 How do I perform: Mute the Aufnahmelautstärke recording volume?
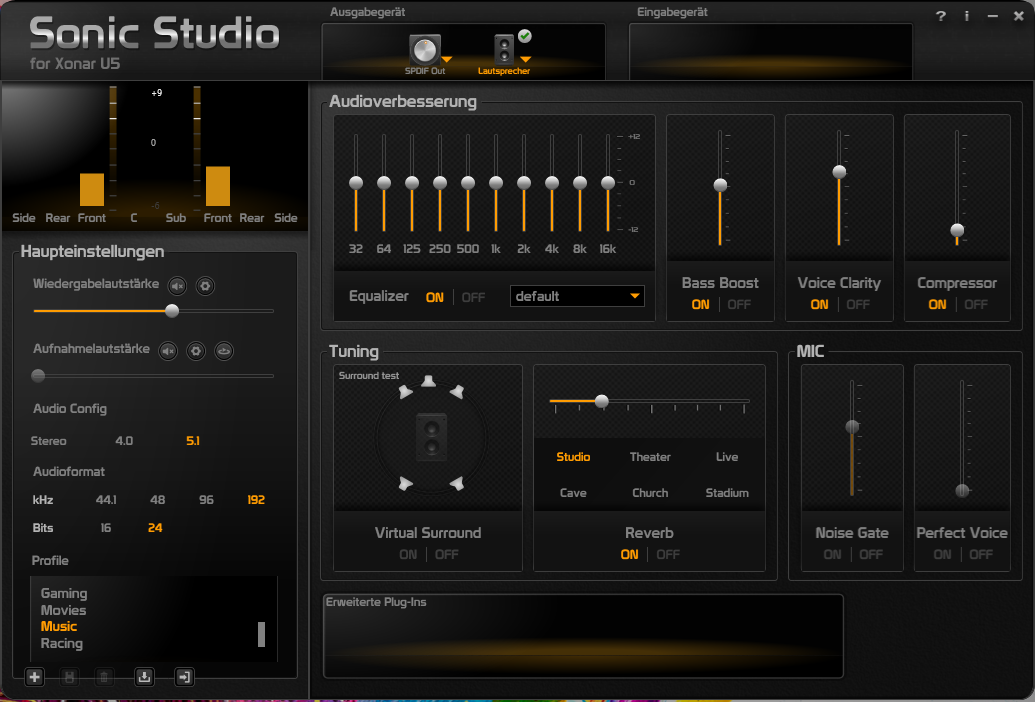[168, 351]
